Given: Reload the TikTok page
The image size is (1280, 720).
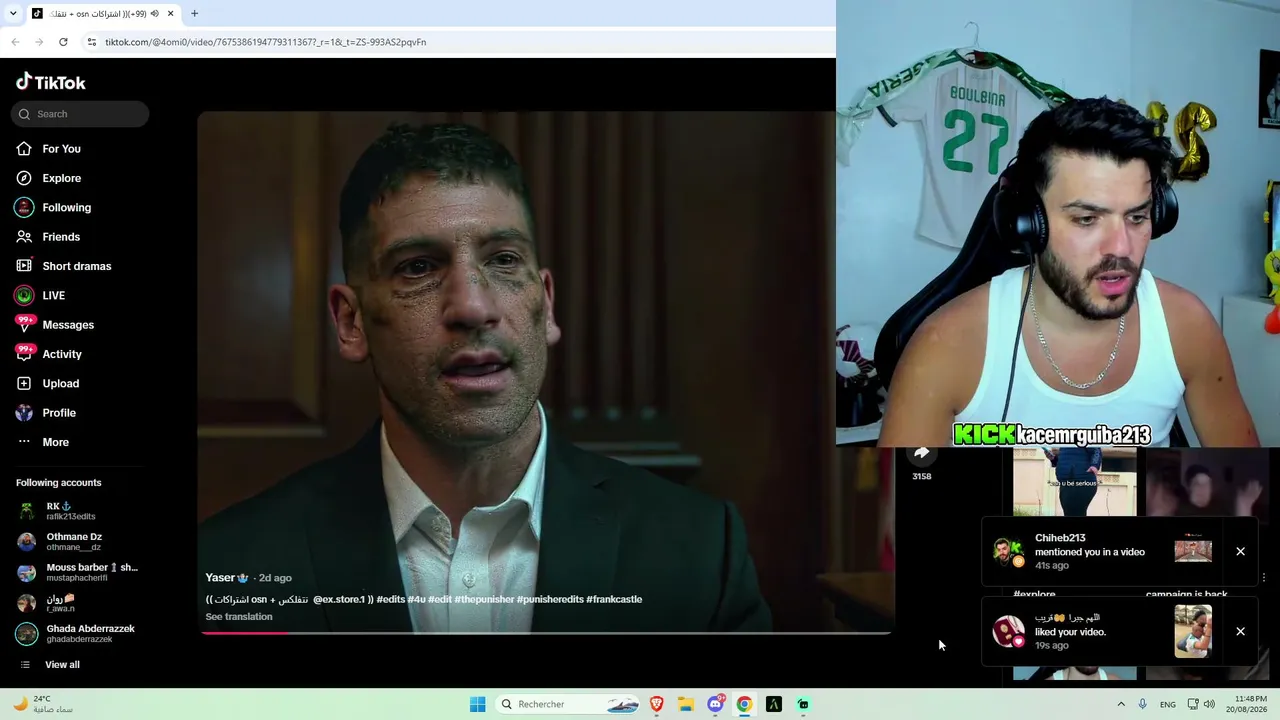Looking at the screenshot, I should click(63, 42).
